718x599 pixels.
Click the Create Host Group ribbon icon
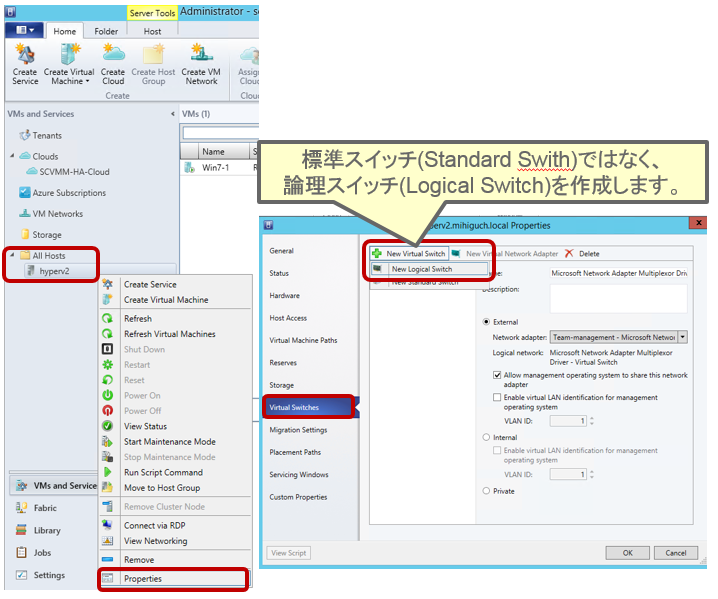click(153, 54)
